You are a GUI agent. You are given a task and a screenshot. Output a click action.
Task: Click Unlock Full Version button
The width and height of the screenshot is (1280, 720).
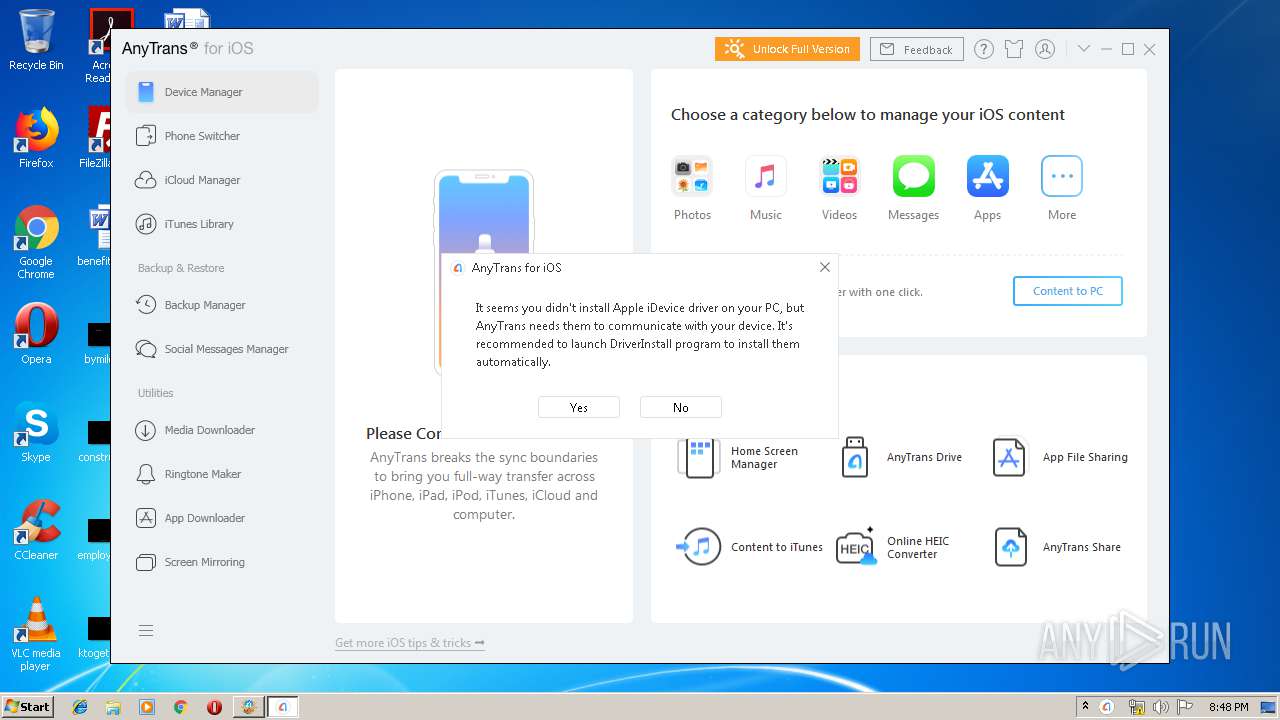pyautogui.click(x=787, y=49)
